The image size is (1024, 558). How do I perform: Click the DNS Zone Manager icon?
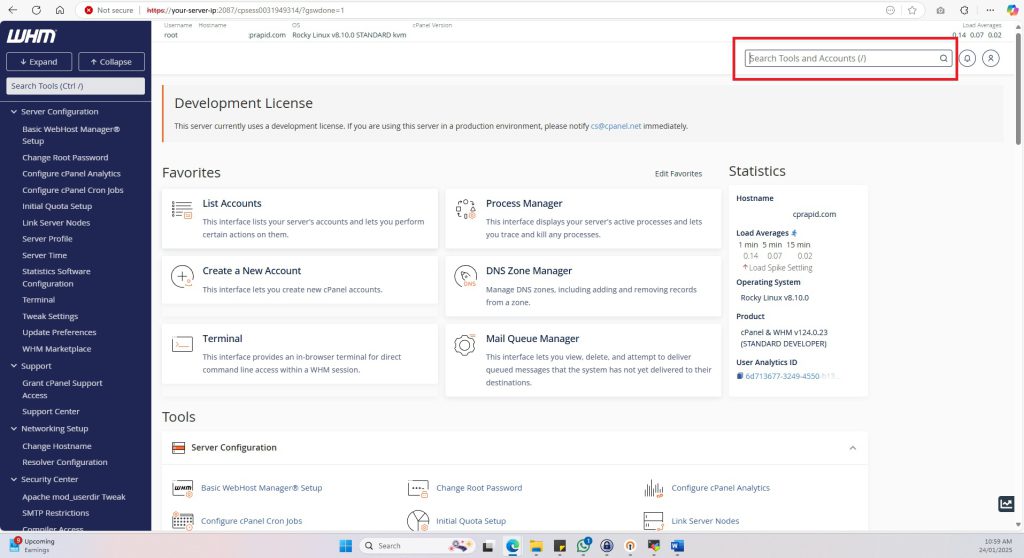pyautogui.click(x=465, y=277)
